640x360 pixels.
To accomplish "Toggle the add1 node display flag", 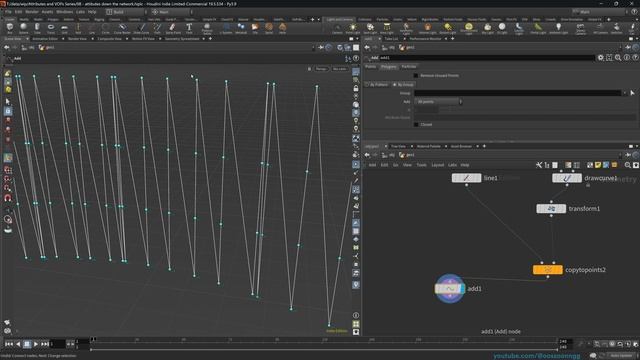I will click(462, 289).
